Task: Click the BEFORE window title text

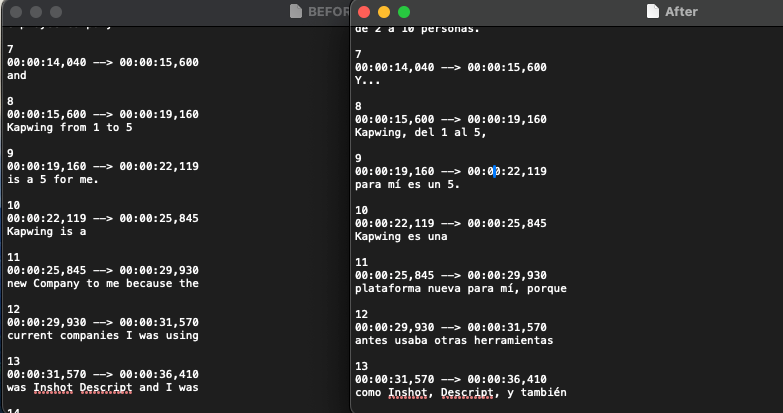Action: [x=328, y=11]
